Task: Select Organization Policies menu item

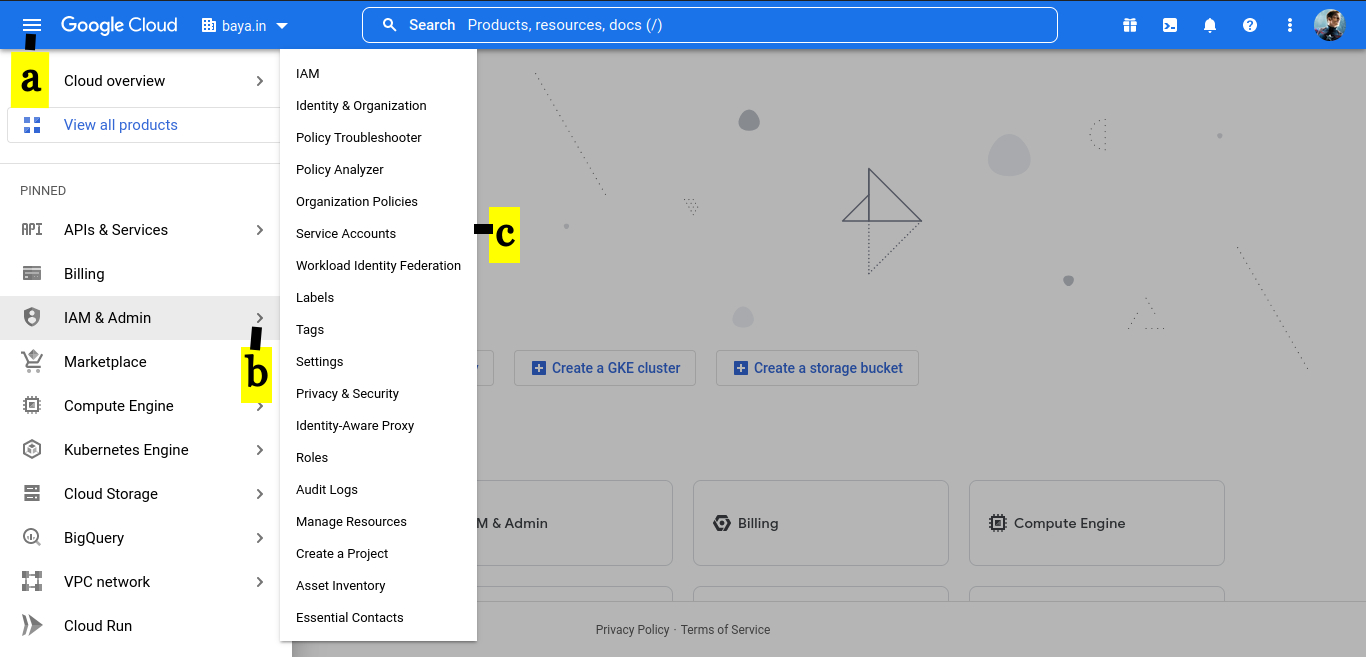Action: pos(378,202)
